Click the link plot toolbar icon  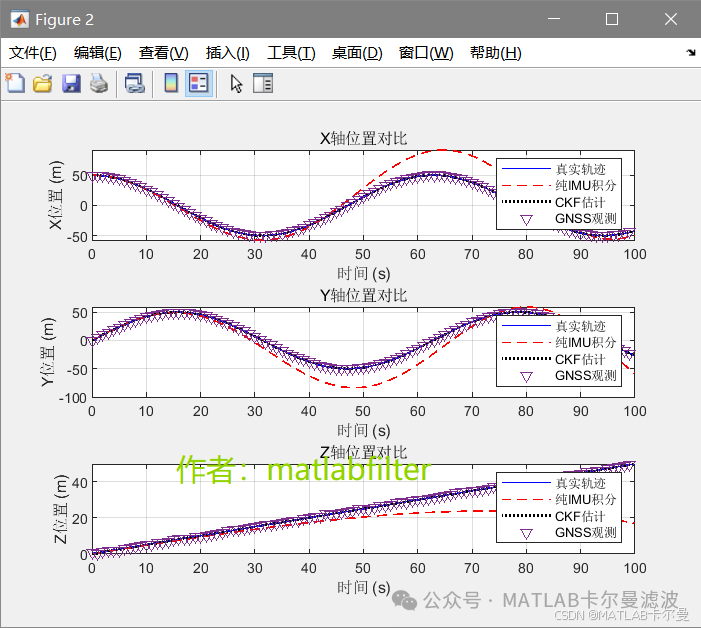pos(135,84)
